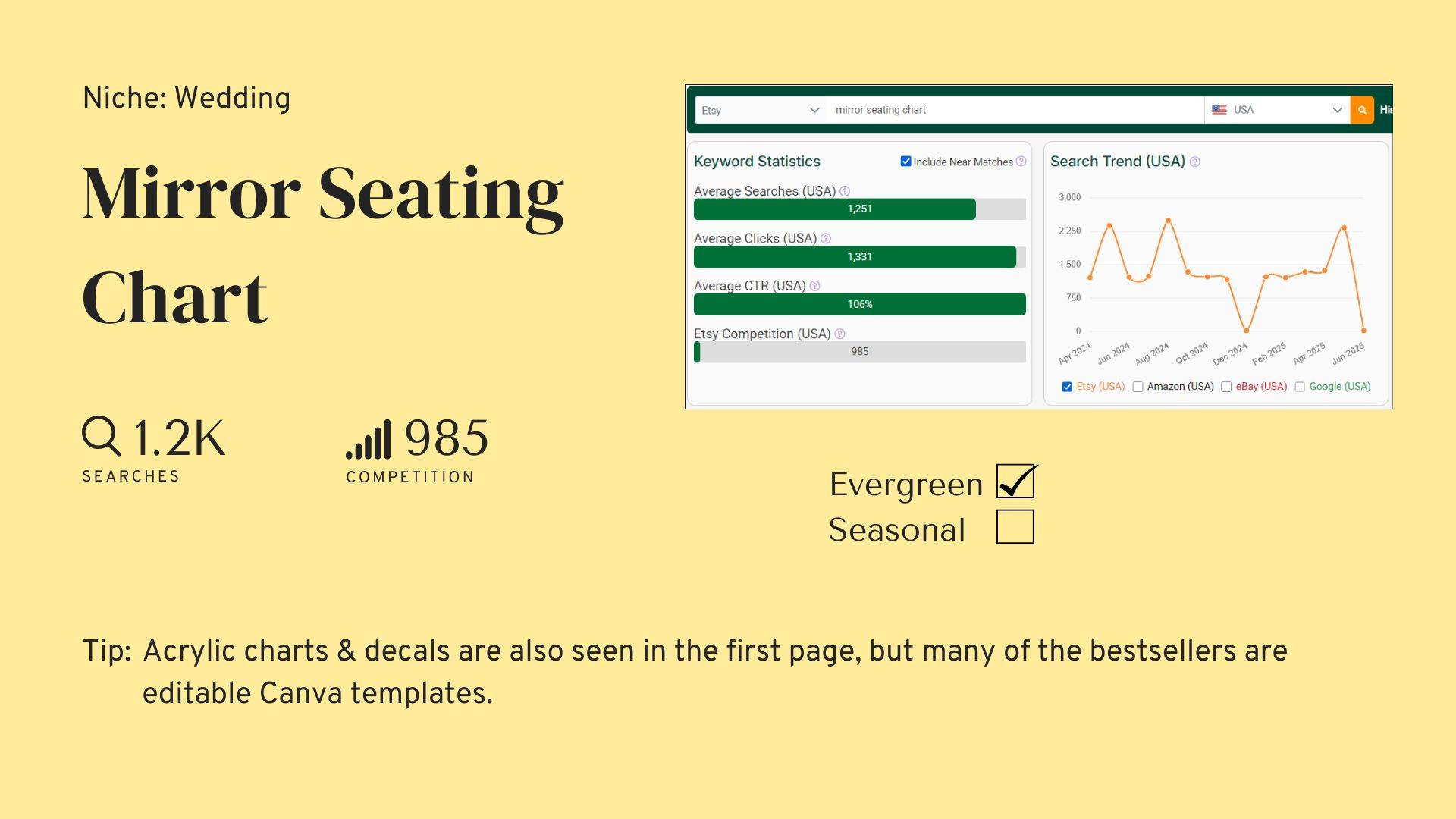Viewport: 1456px width, 819px height.
Task: Enable the Amazon (USA) trend checkbox
Action: (1137, 387)
